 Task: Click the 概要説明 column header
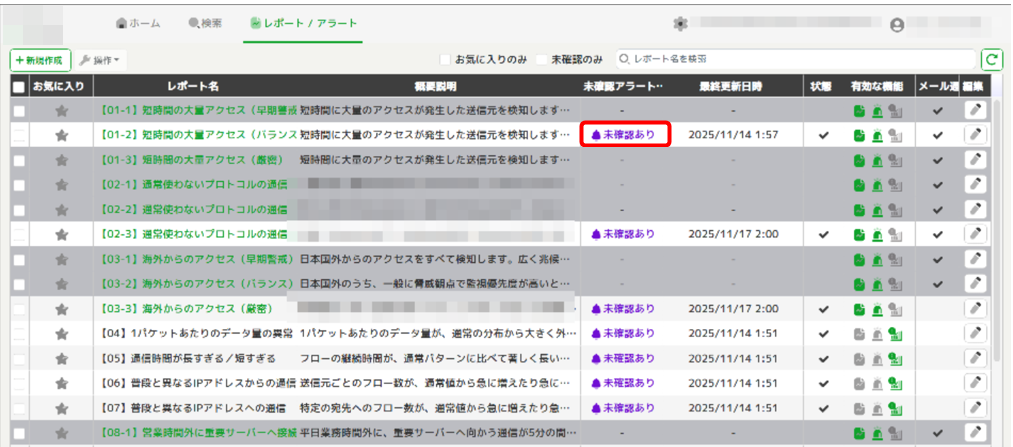click(x=435, y=87)
